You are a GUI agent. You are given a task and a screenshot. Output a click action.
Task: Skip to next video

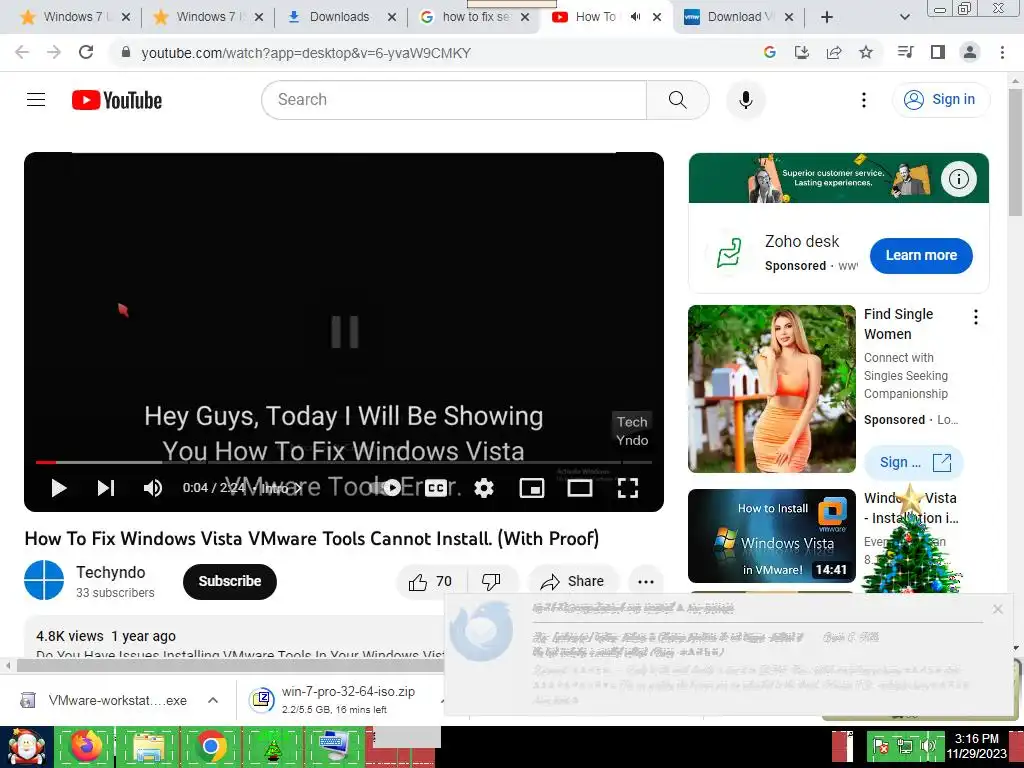click(106, 488)
